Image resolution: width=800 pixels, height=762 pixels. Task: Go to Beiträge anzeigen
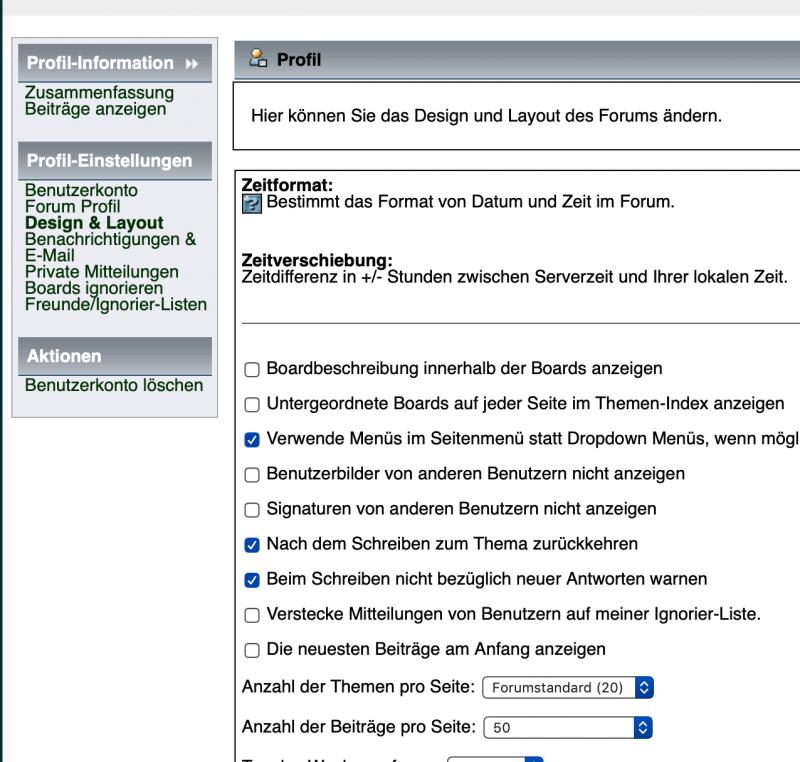[x=95, y=109]
